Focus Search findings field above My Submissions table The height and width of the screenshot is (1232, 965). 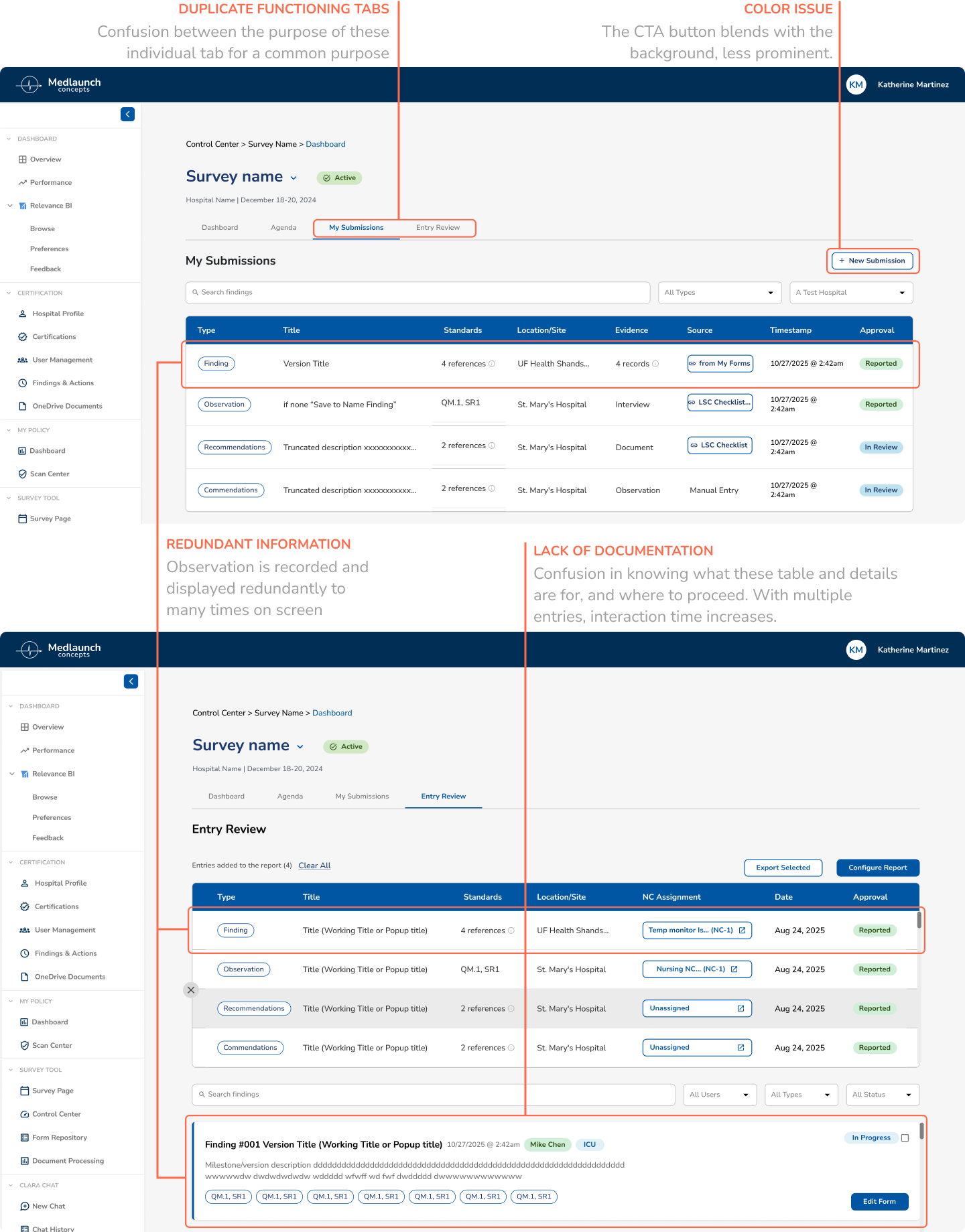tap(417, 293)
